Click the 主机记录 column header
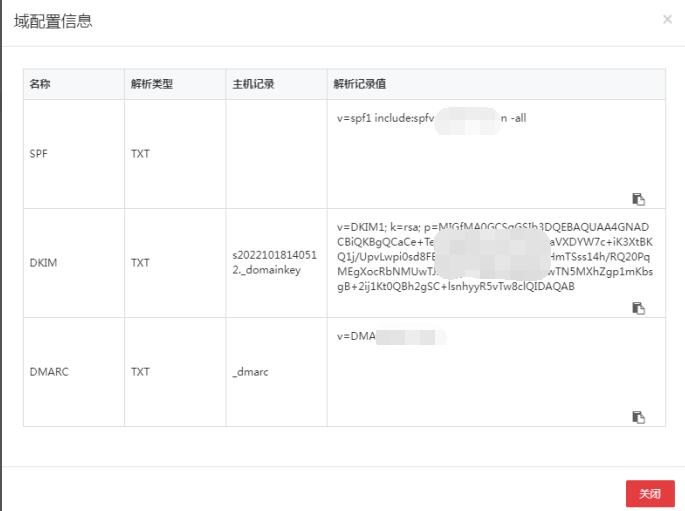The width and height of the screenshot is (685, 511). (252, 84)
